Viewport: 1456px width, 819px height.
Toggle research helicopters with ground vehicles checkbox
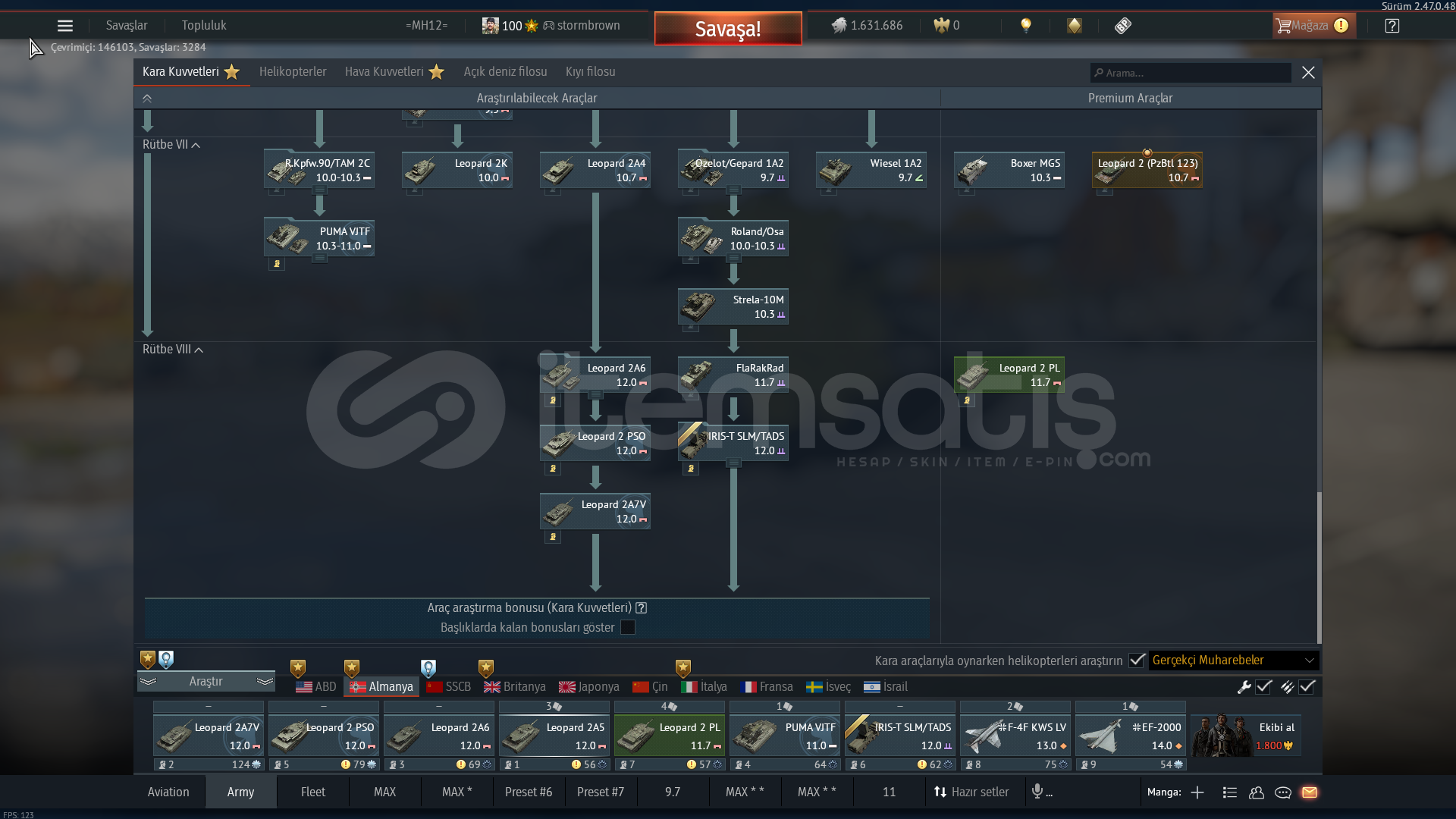tap(1136, 661)
